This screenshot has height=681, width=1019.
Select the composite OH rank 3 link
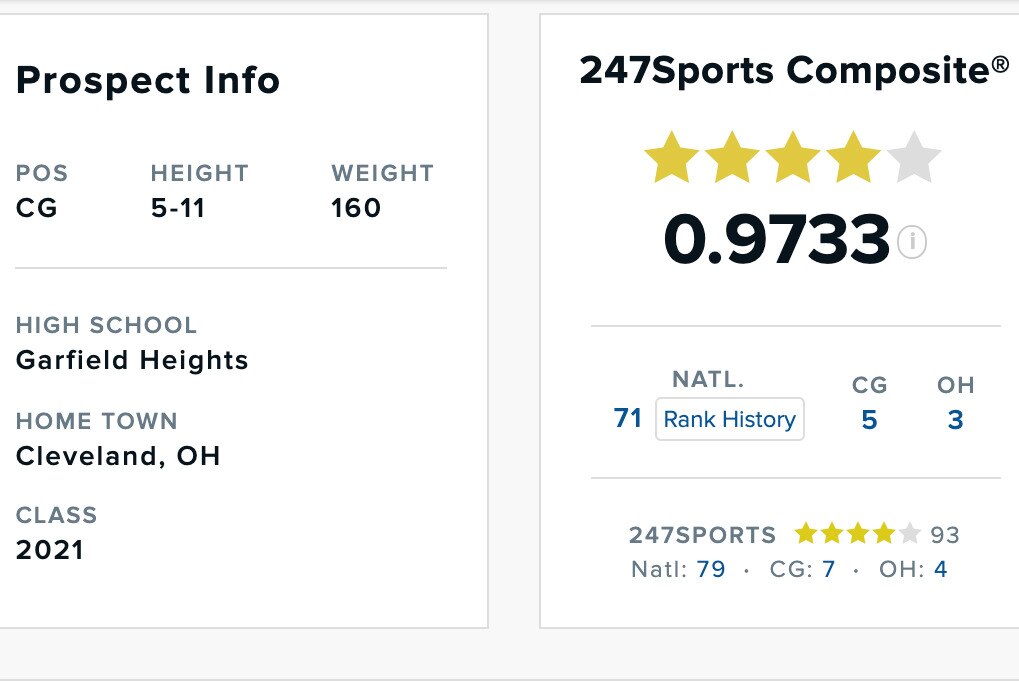coord(955,420)
